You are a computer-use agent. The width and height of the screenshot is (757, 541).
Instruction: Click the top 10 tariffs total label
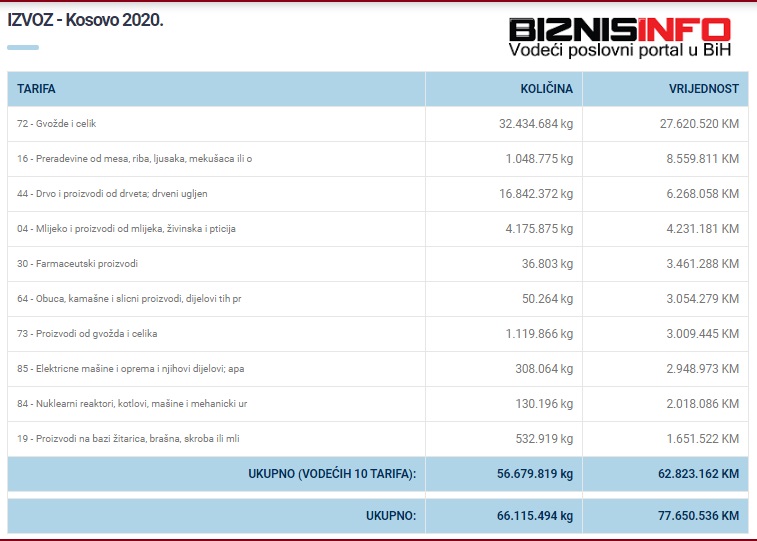331,474
